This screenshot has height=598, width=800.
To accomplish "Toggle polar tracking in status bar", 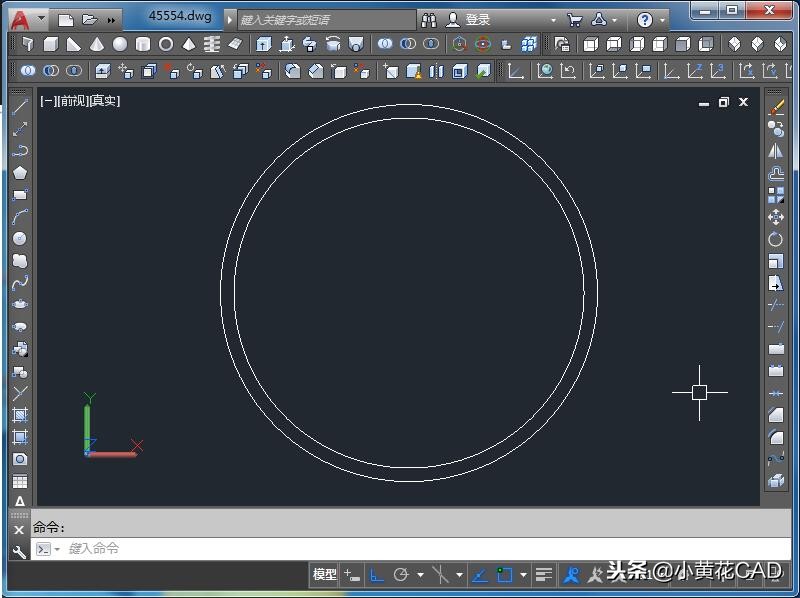I will (x=401, y=575).
